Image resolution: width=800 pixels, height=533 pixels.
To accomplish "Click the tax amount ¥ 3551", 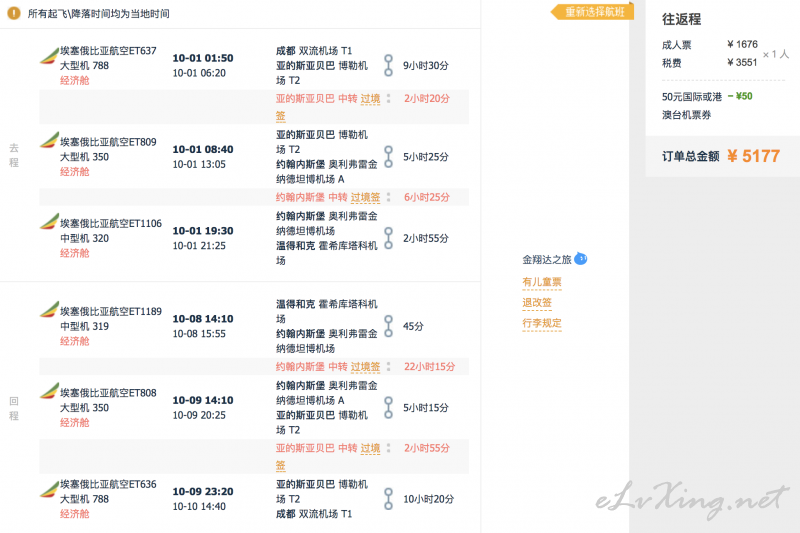I will [x=742, y=62].
